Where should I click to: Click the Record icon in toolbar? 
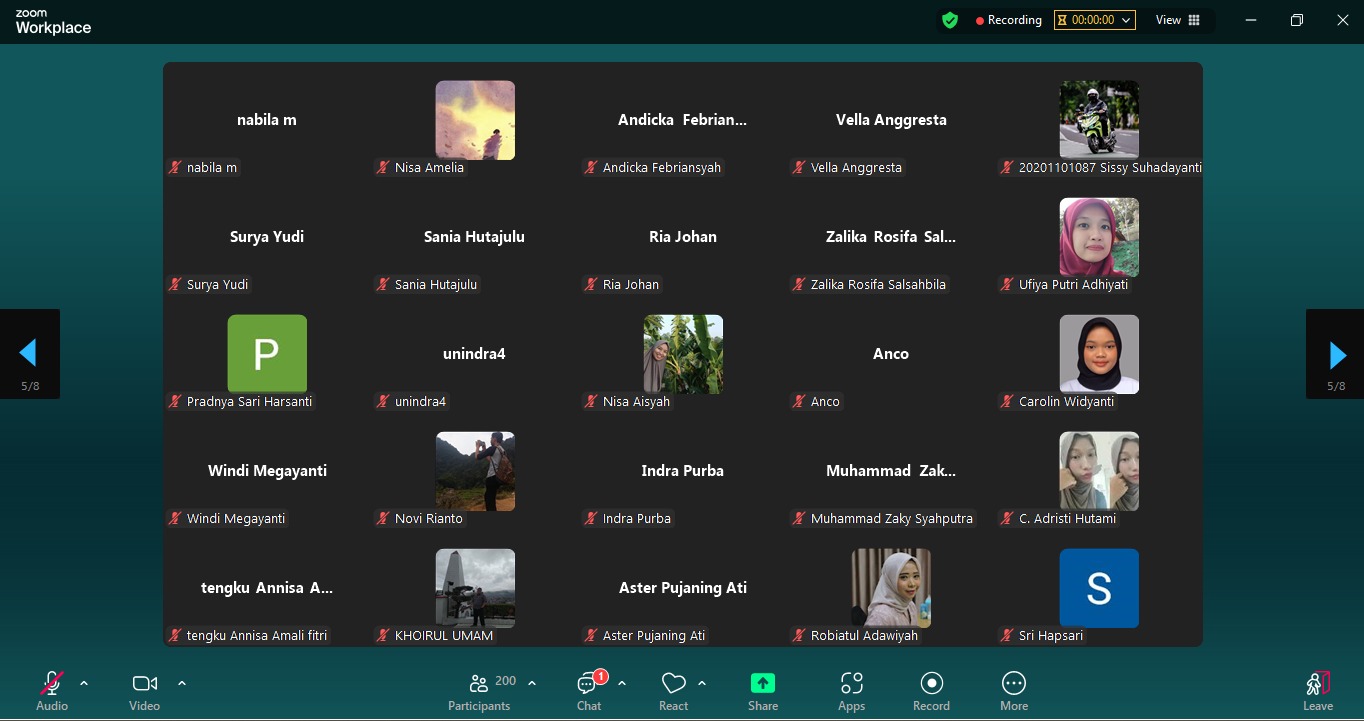point(931,684)
